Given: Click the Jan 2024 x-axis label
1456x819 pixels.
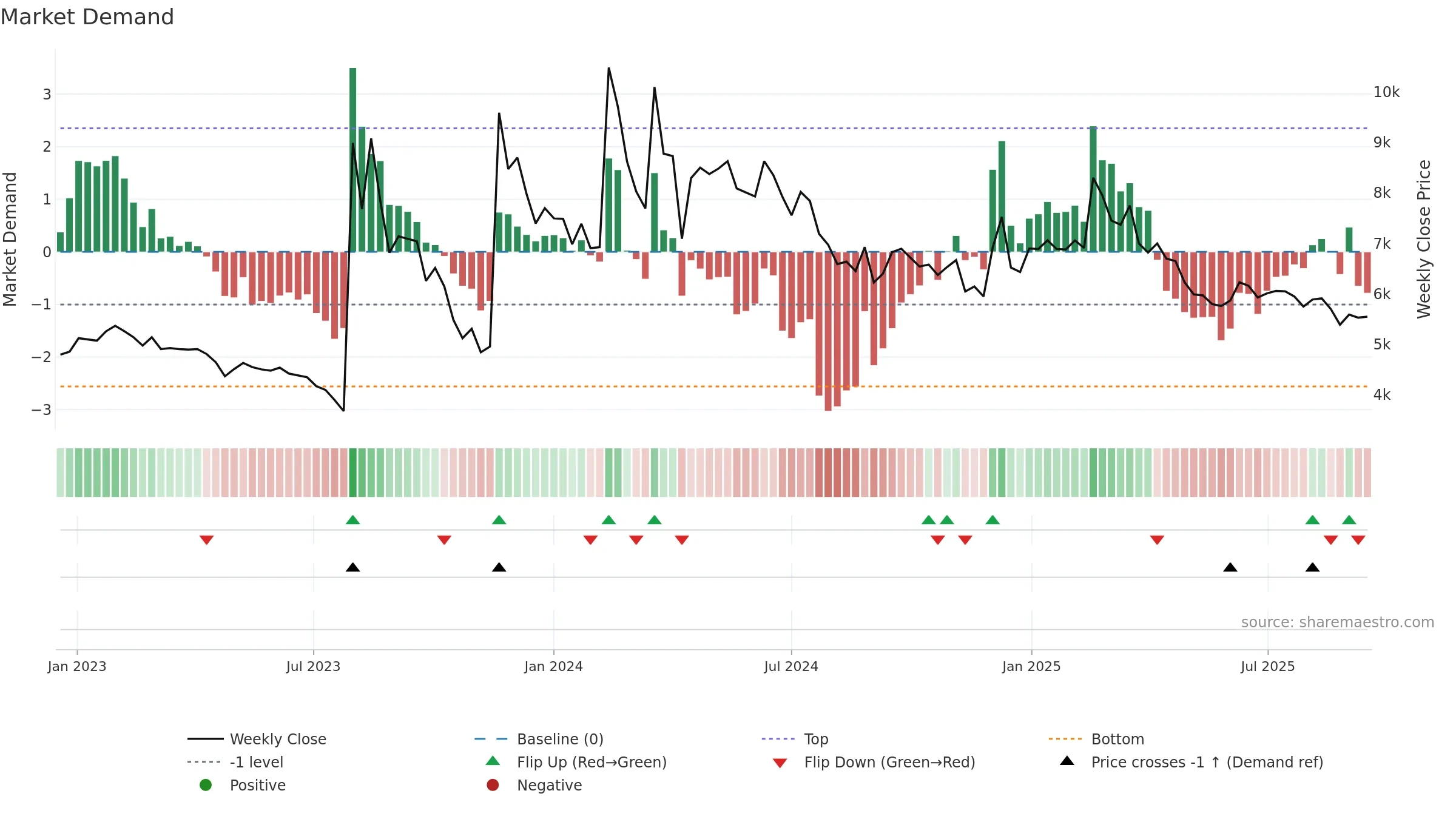Looking at the screenshot, I should point(553,666).
